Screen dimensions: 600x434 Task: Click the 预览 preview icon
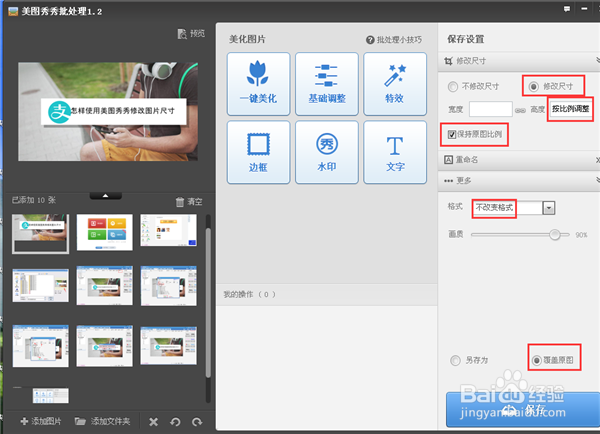pyautogui.click(x=182, y=34)
